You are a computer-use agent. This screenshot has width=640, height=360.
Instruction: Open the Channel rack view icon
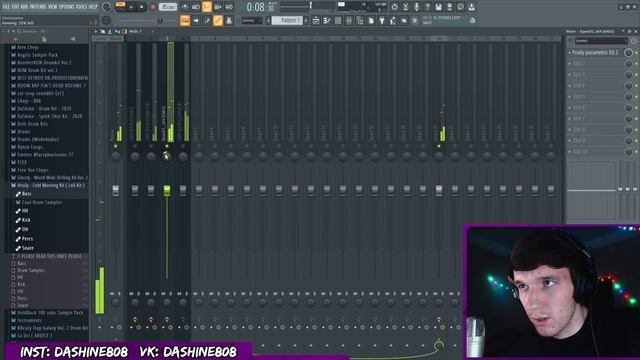pos(338,21)
